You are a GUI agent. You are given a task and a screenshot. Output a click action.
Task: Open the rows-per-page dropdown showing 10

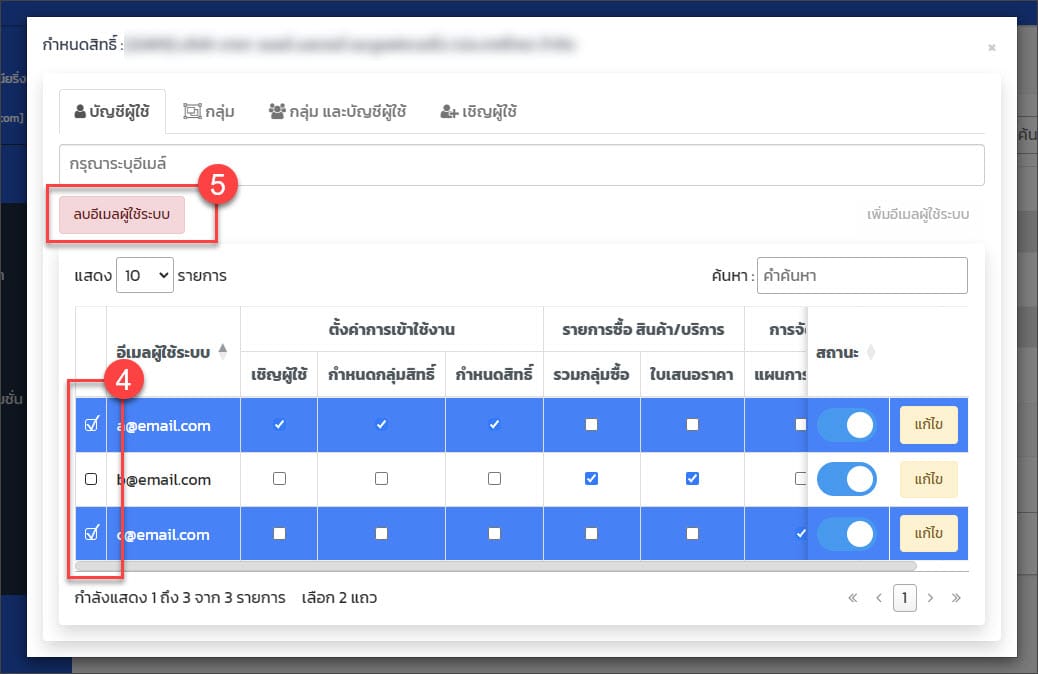pyautogui.click(x=145, y=275)
